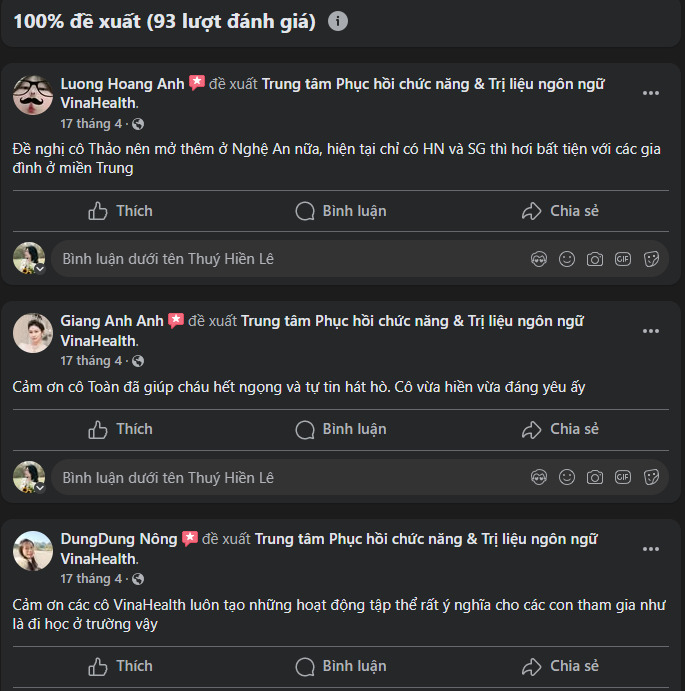Open DungDung Nông's profile name link
This screenshot has width=685, height=691.
[x=118, y=539]
